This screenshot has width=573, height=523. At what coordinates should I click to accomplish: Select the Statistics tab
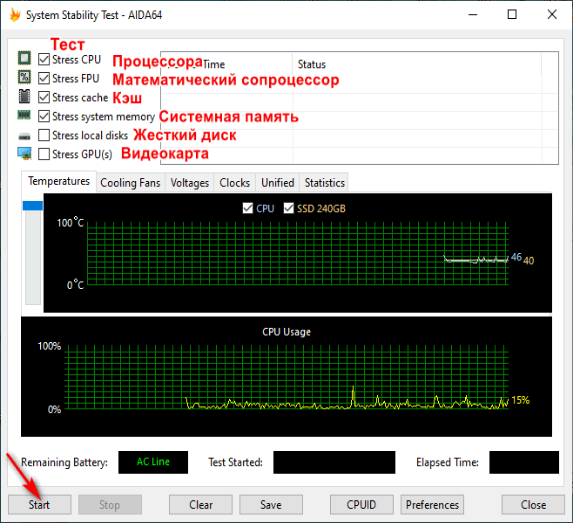(x=325, y=183)
